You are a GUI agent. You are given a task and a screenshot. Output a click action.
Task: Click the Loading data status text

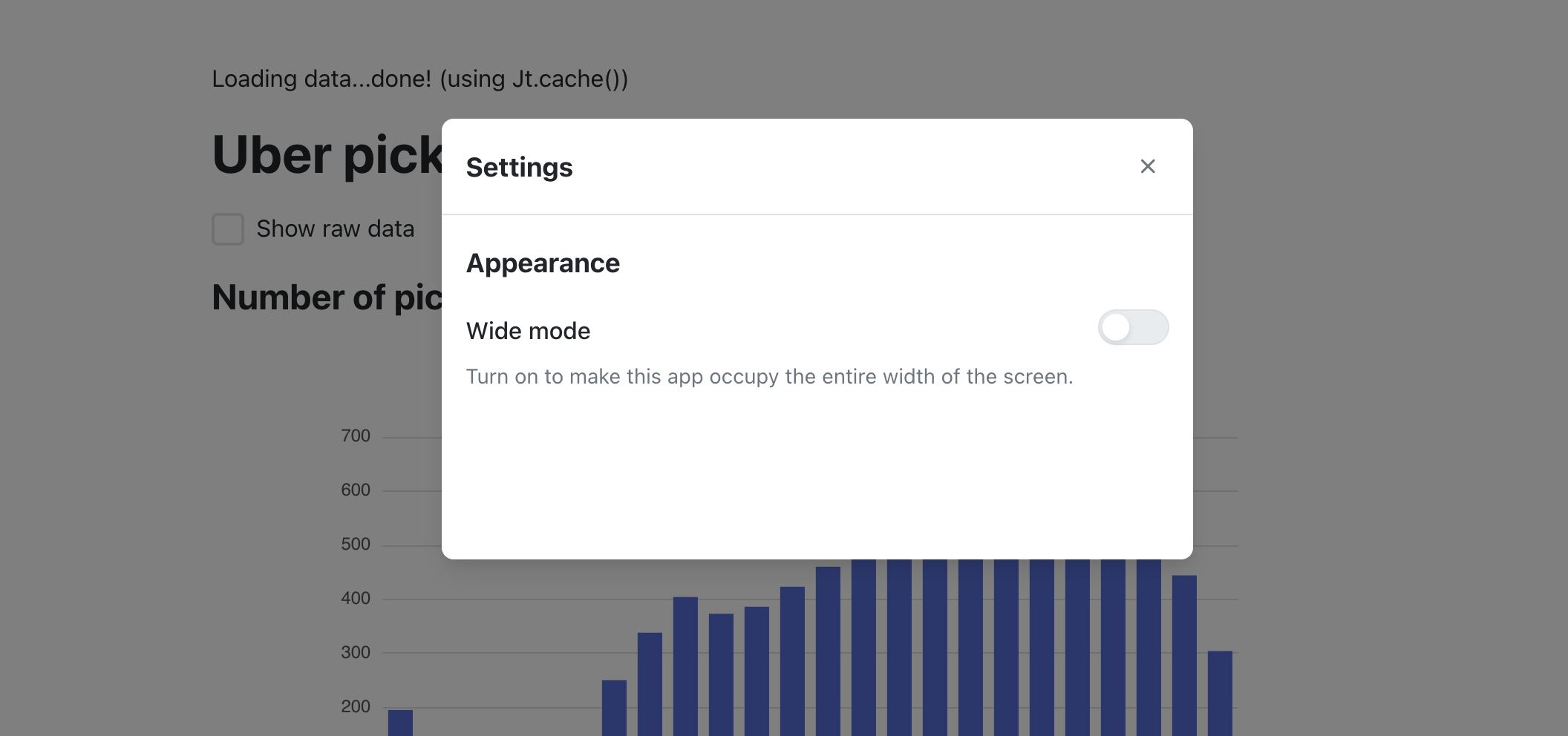click(x=419, y=79)
